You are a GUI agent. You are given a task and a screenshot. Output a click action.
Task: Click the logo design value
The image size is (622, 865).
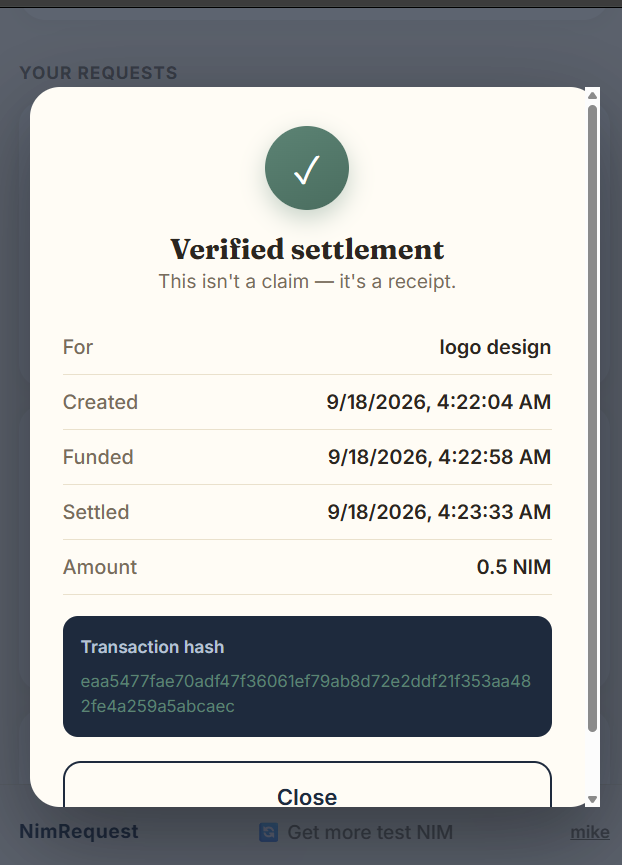(x=495, y=347)
